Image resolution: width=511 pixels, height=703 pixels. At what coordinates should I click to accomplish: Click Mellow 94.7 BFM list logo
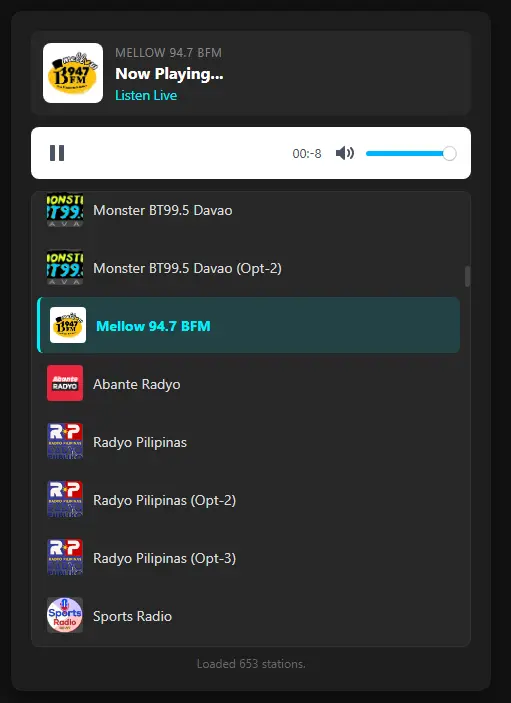pos(68,325)
